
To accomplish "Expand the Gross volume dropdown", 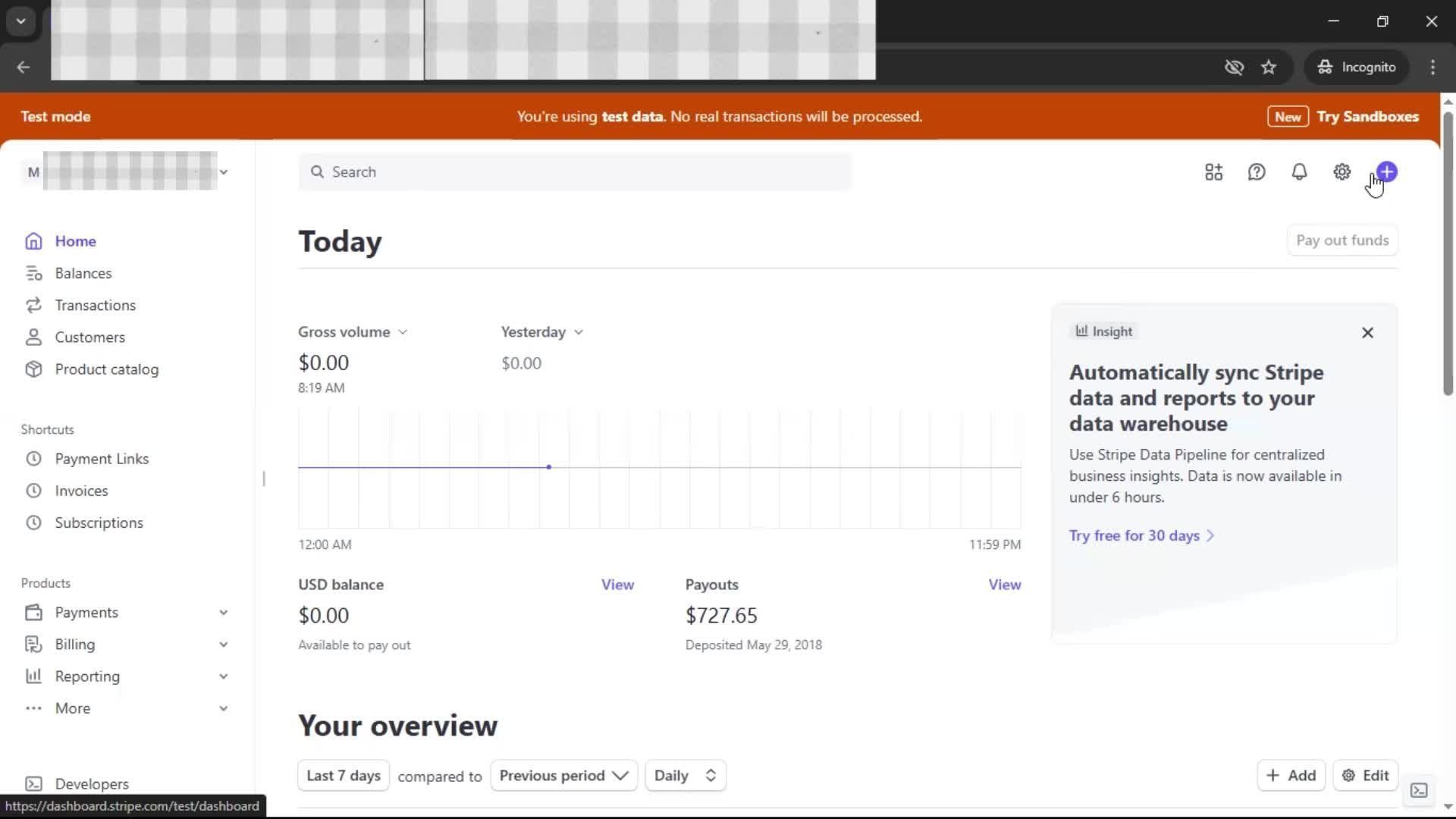I will 353,332.
